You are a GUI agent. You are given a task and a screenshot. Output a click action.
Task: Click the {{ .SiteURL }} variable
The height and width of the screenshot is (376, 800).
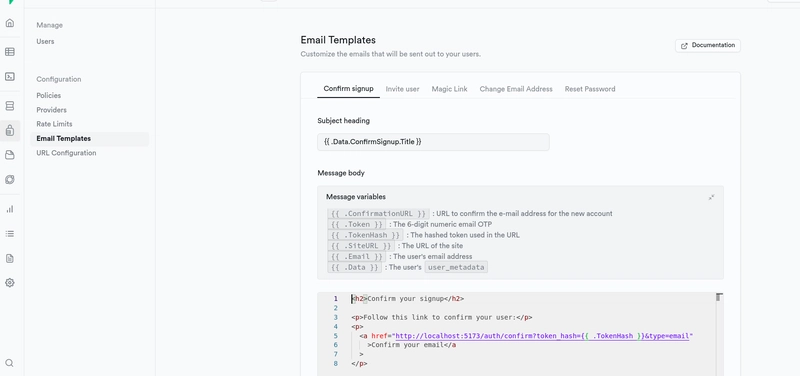361,246
